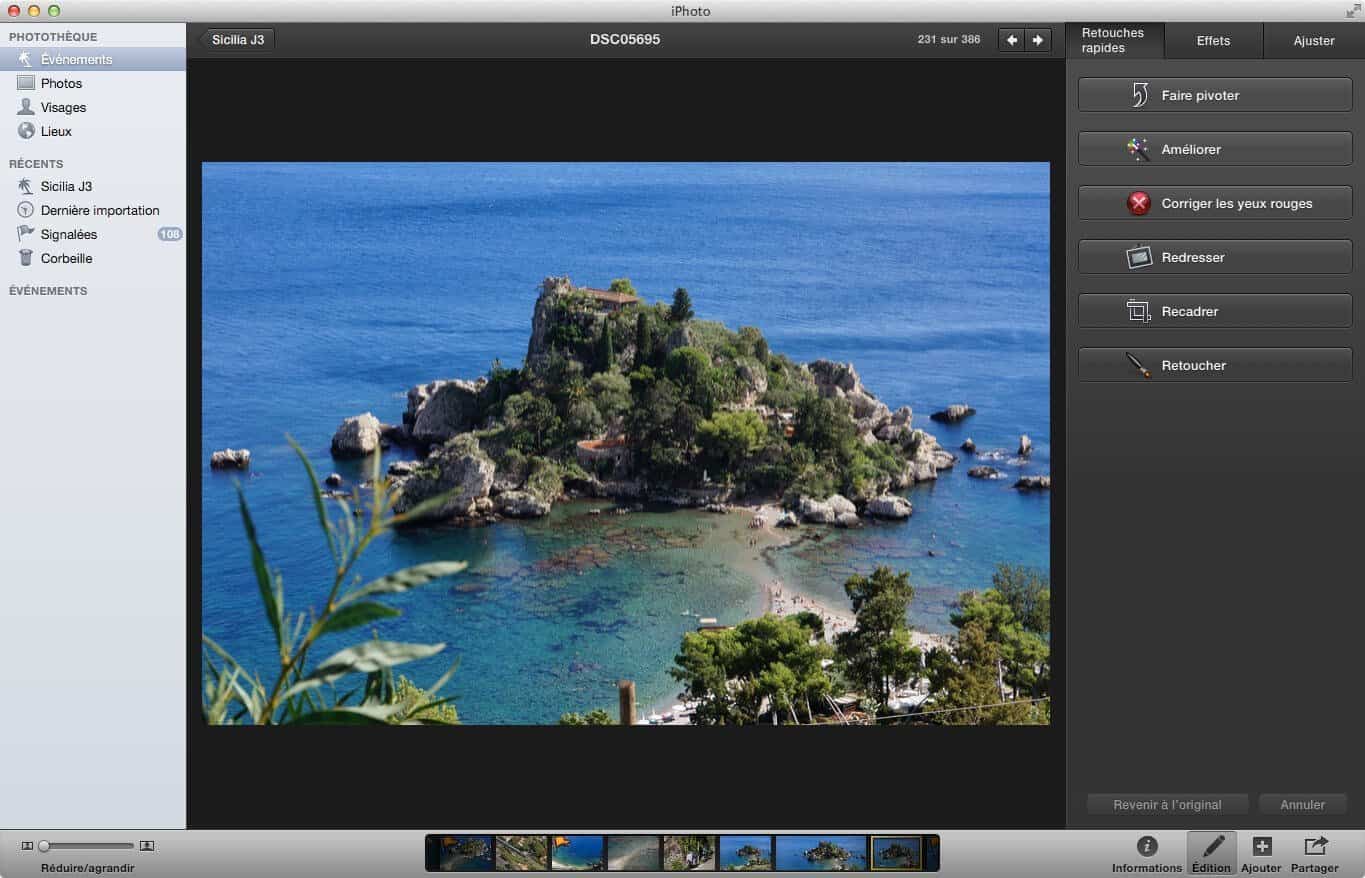
Task: Activate the Recadrer crop tool
Action: [1214, 311]
